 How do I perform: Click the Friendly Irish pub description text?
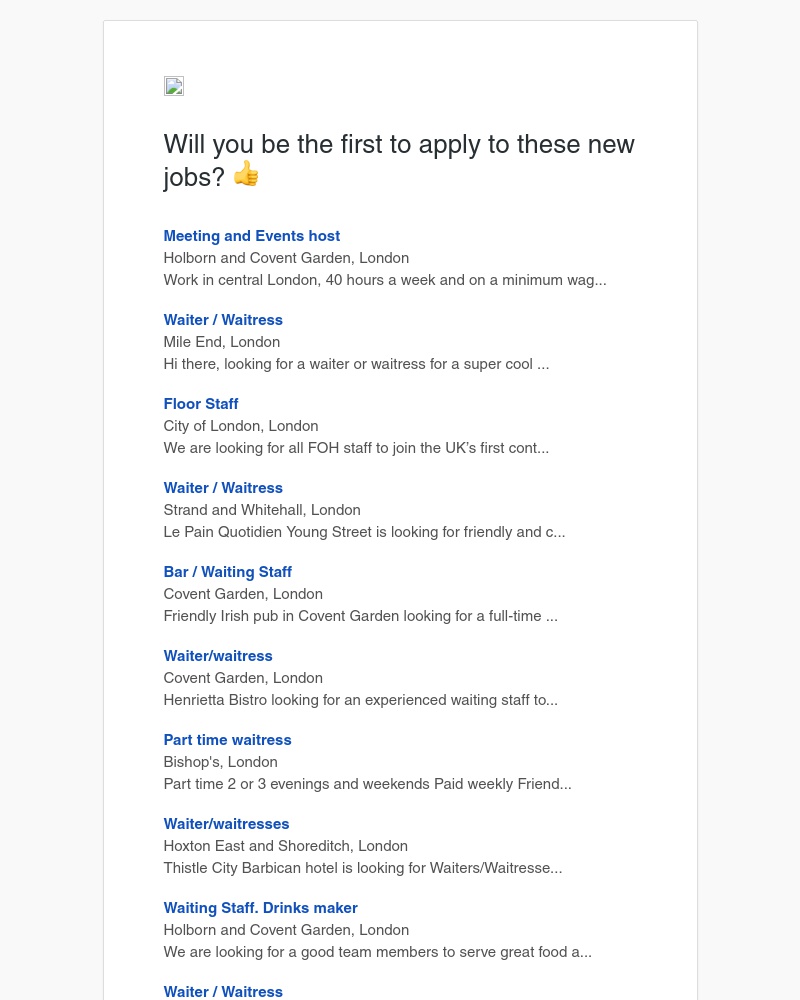[360, 616]
